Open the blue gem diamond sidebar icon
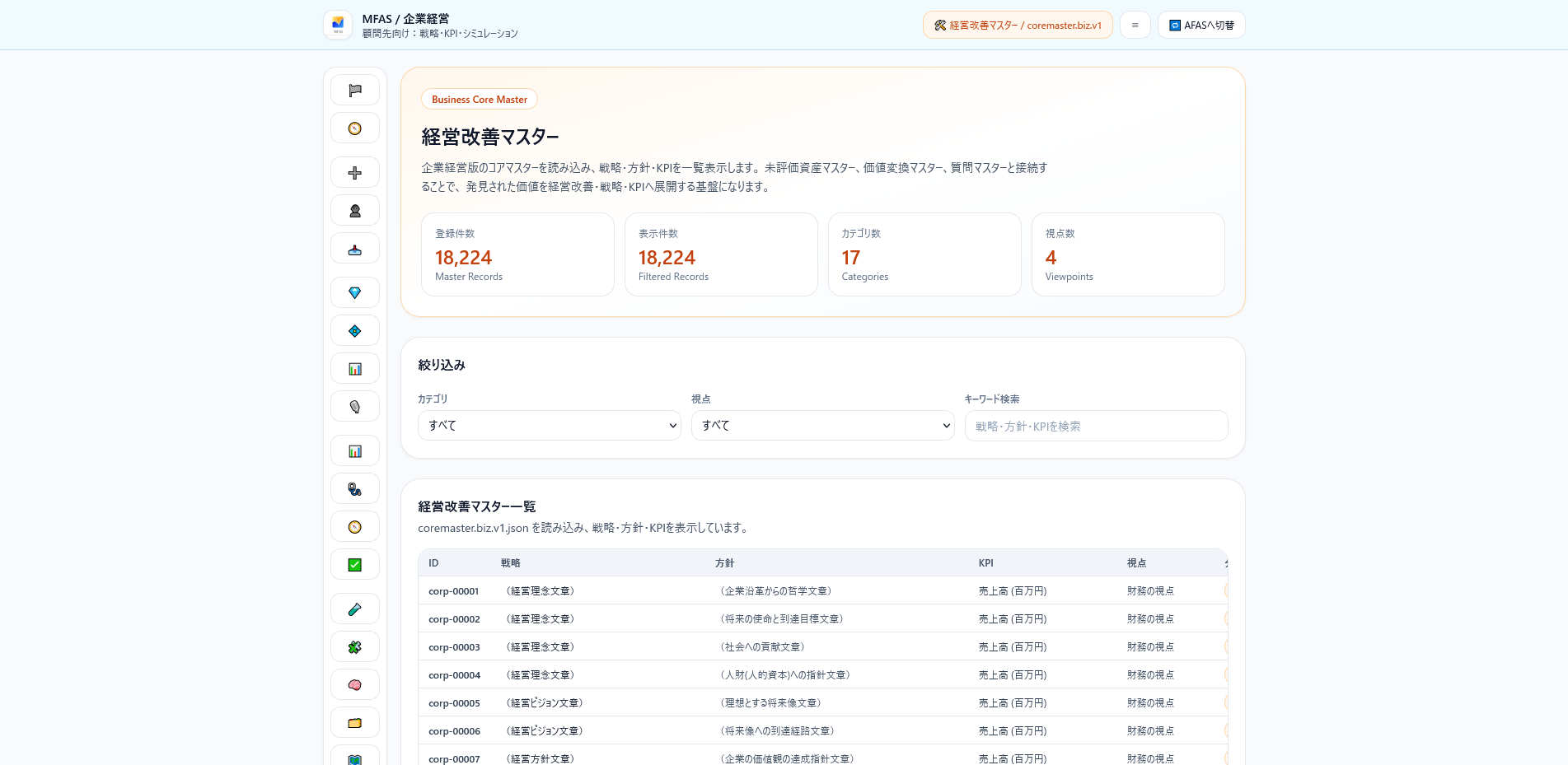Image resolution: width=1568 pixels, height=765 pixels. coord(355,292)
